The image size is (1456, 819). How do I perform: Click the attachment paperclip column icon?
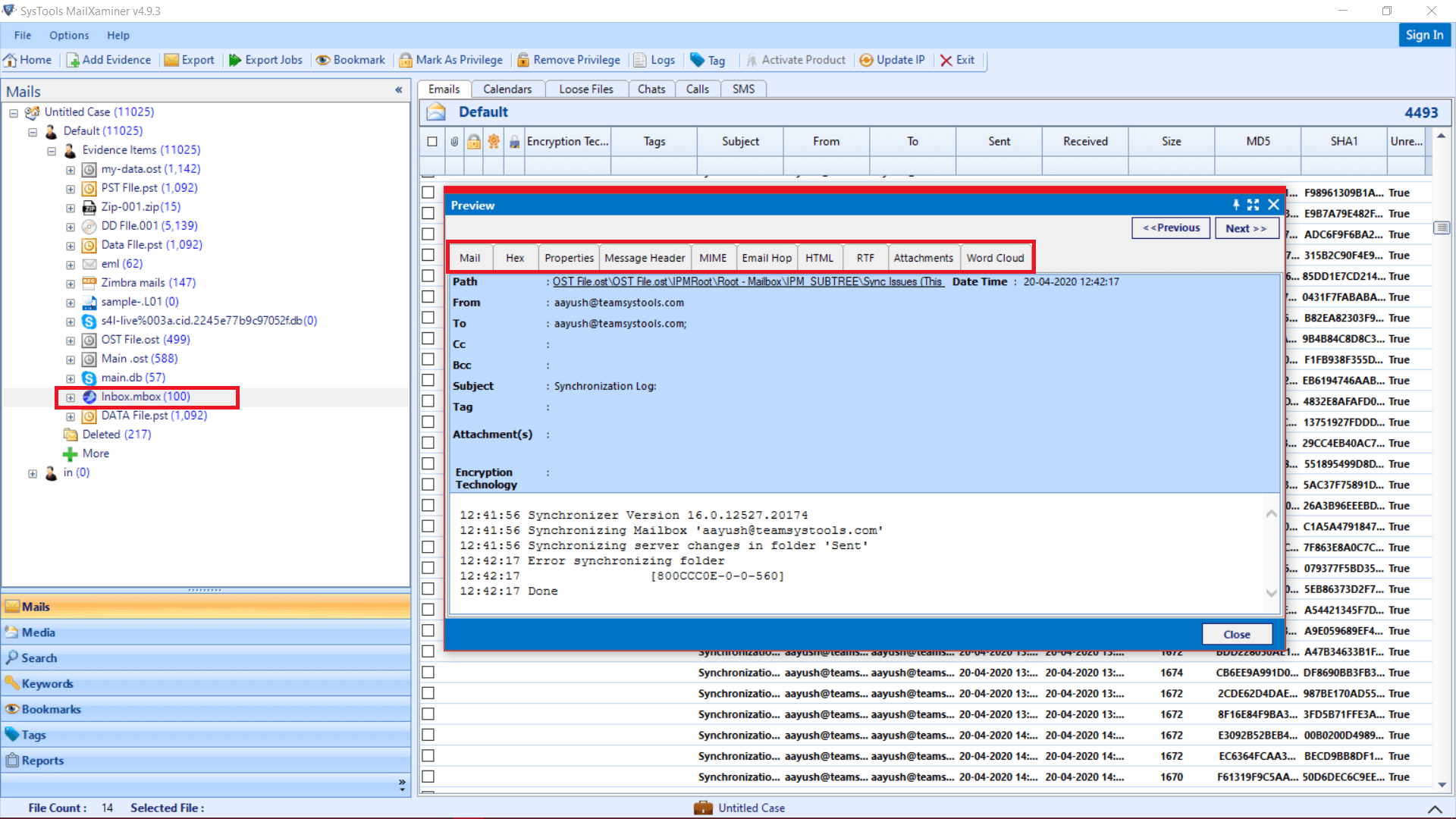tap(454, 142)
